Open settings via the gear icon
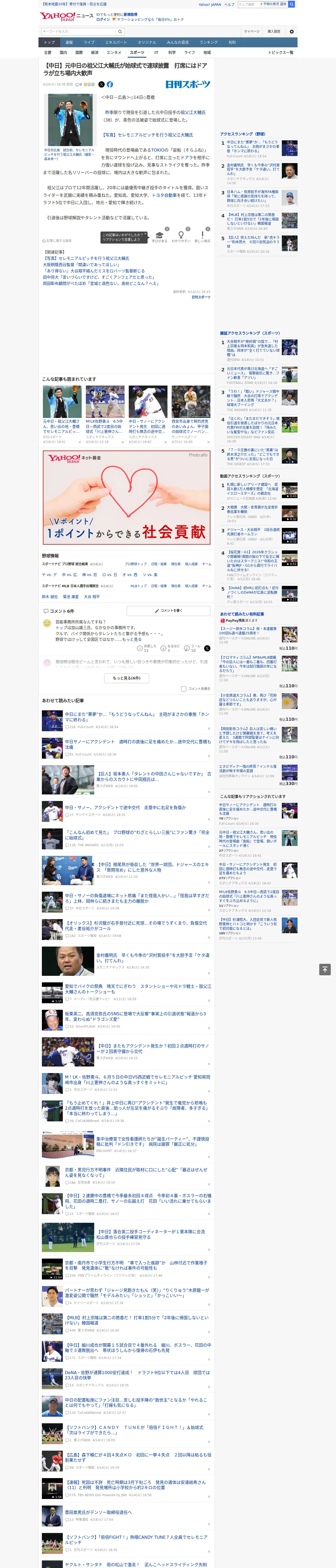Screen dimensions: 336x1568 (292, 32)
